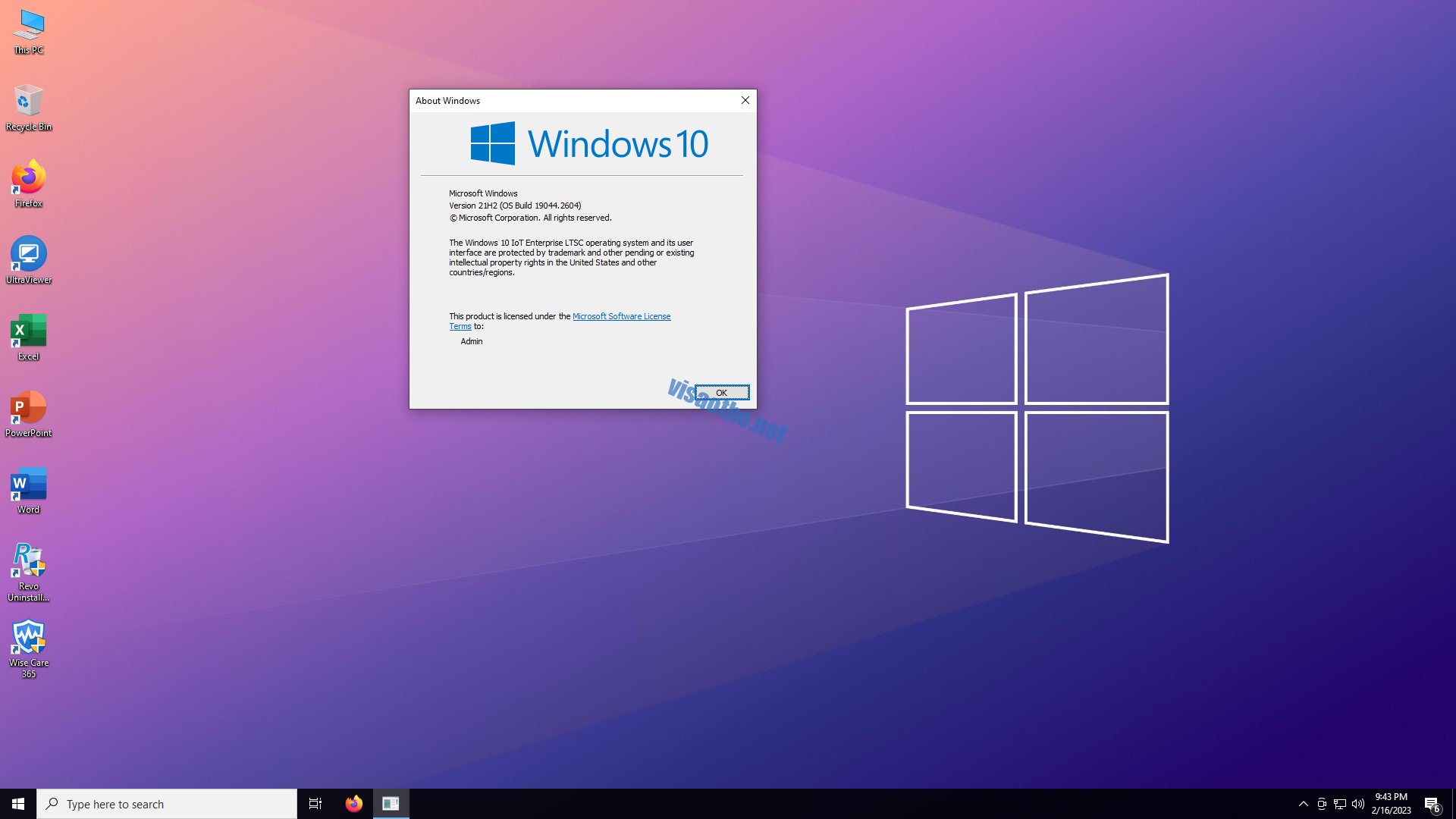
Task: Open the network status tray icon
Action: coord(1340,804)
